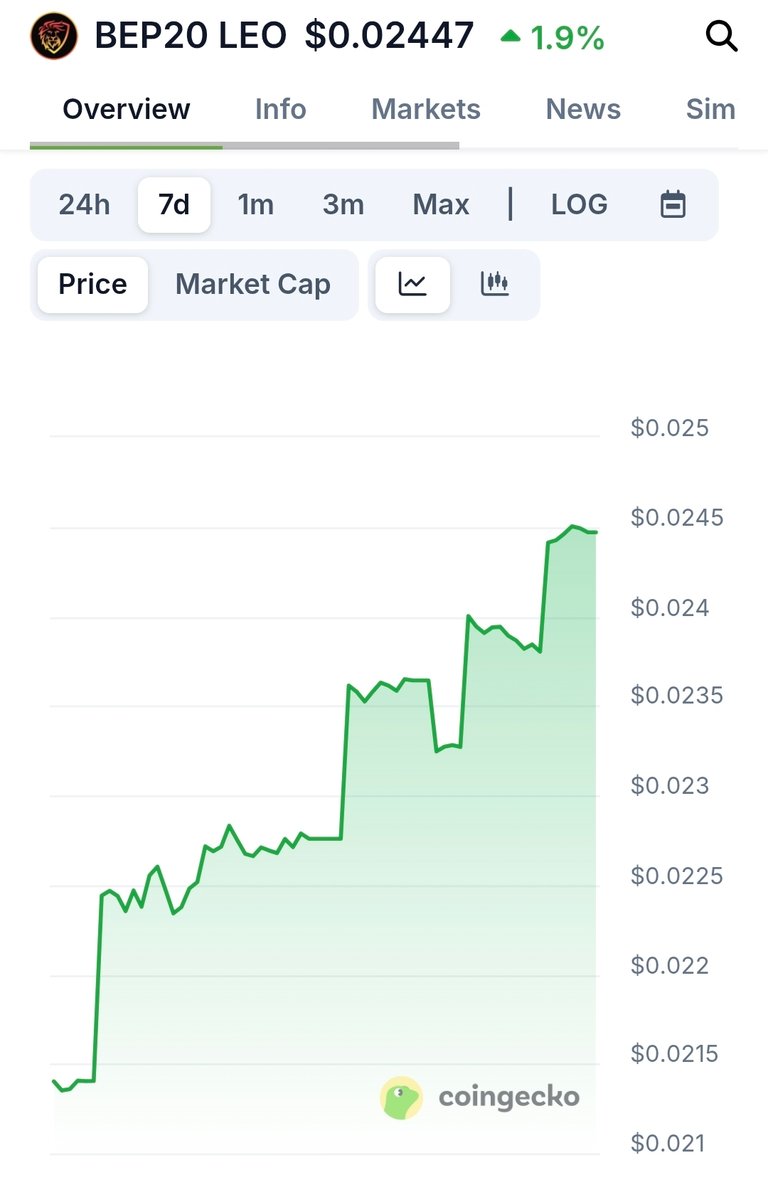
Task: Open search with the magnifying glass icon
Action: [721, 36]
